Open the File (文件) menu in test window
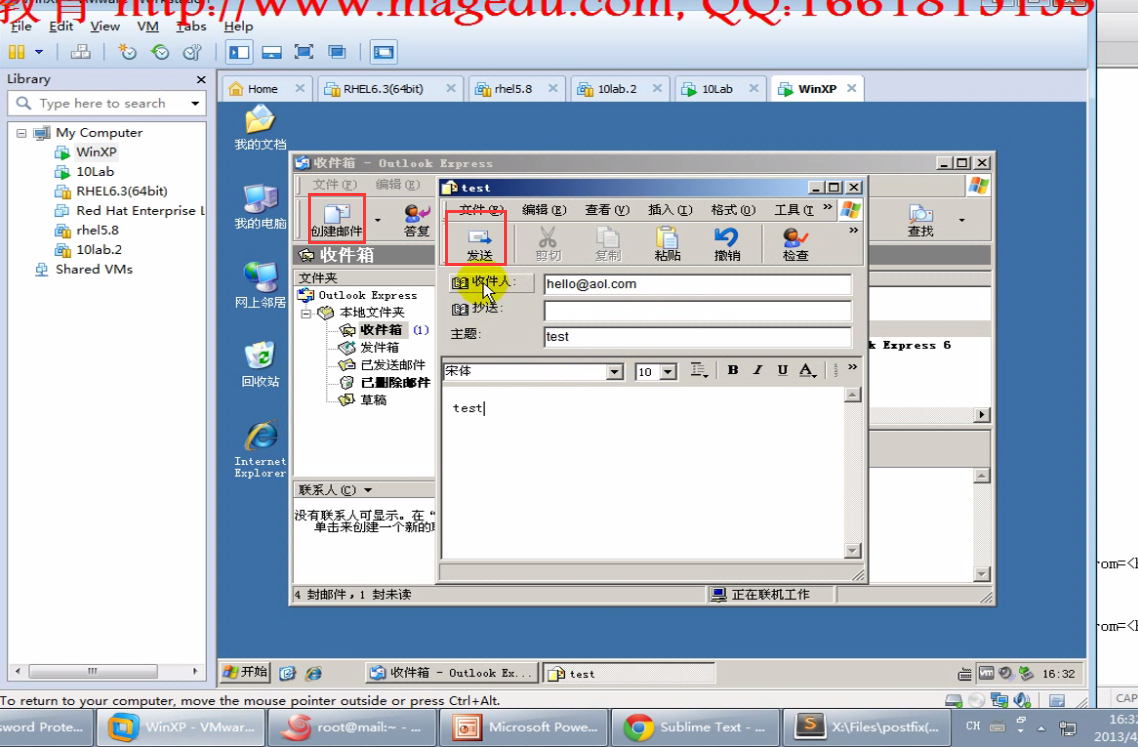The image size is (1138, 747). coord(480,210)
